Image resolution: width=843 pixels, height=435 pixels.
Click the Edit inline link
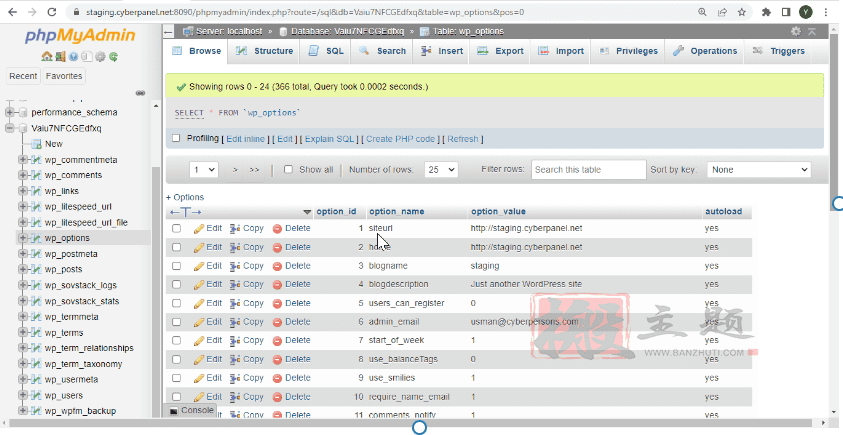point(245,139)
